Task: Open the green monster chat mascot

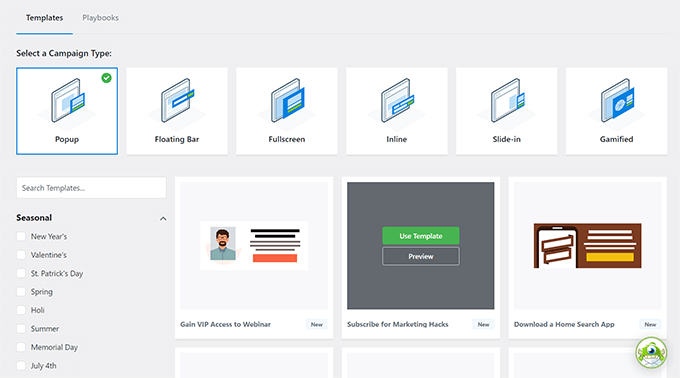Action: pyautogui.click(x=651, y=352)
